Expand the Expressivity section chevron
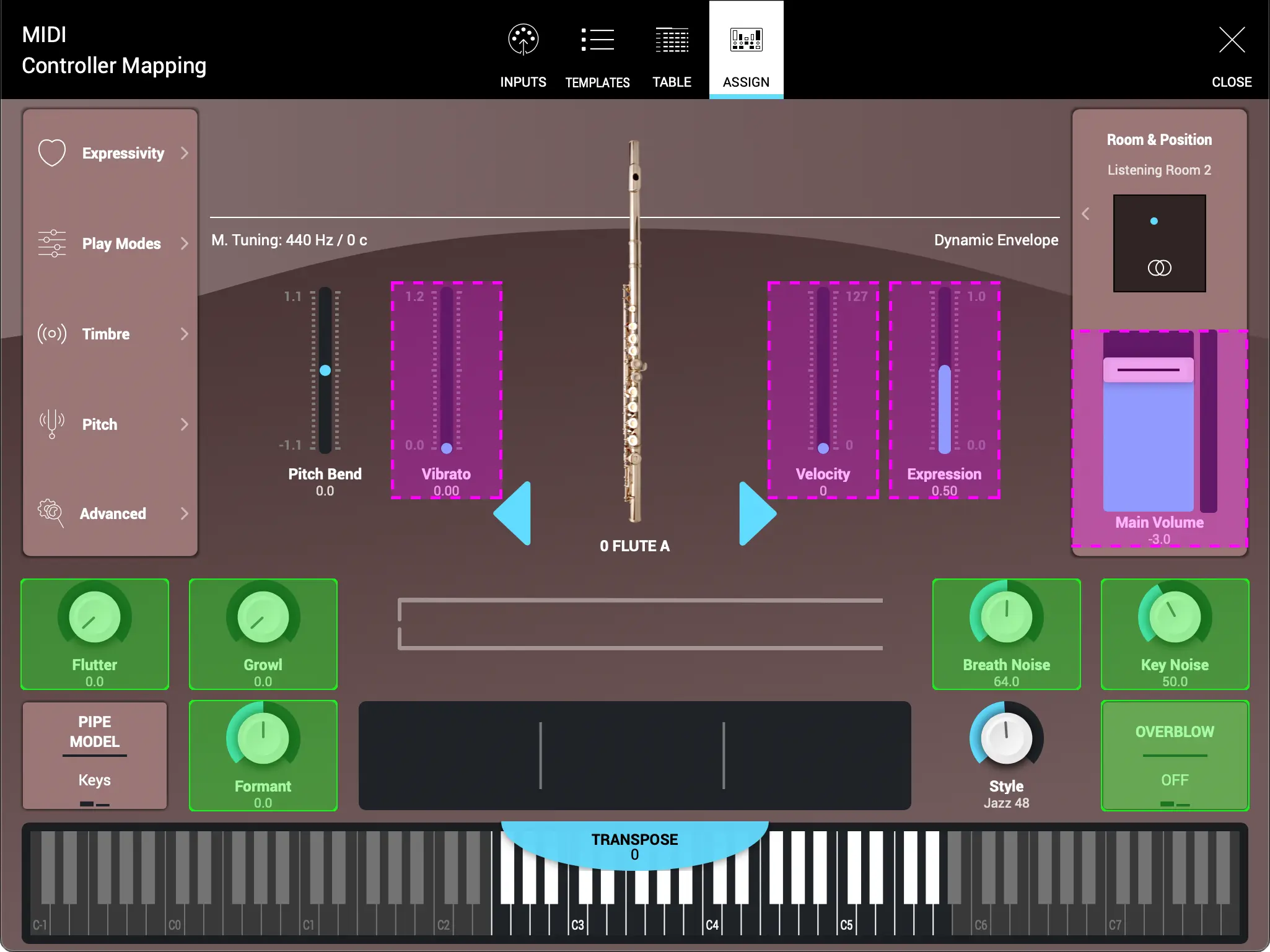The width and height of the screenshot is (1270, 952). (185, 153)
